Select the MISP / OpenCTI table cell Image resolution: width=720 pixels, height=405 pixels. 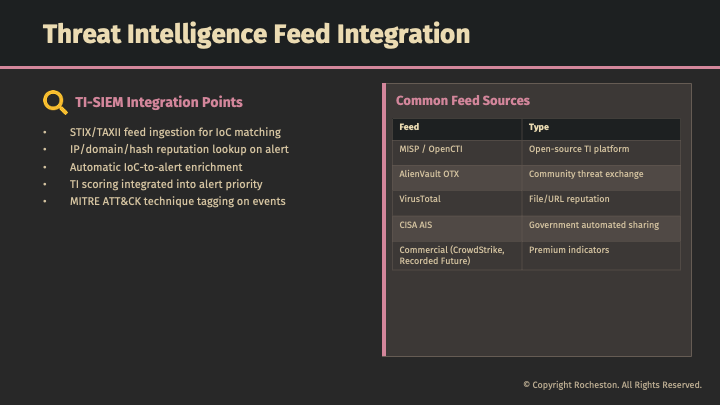[432, 148]
